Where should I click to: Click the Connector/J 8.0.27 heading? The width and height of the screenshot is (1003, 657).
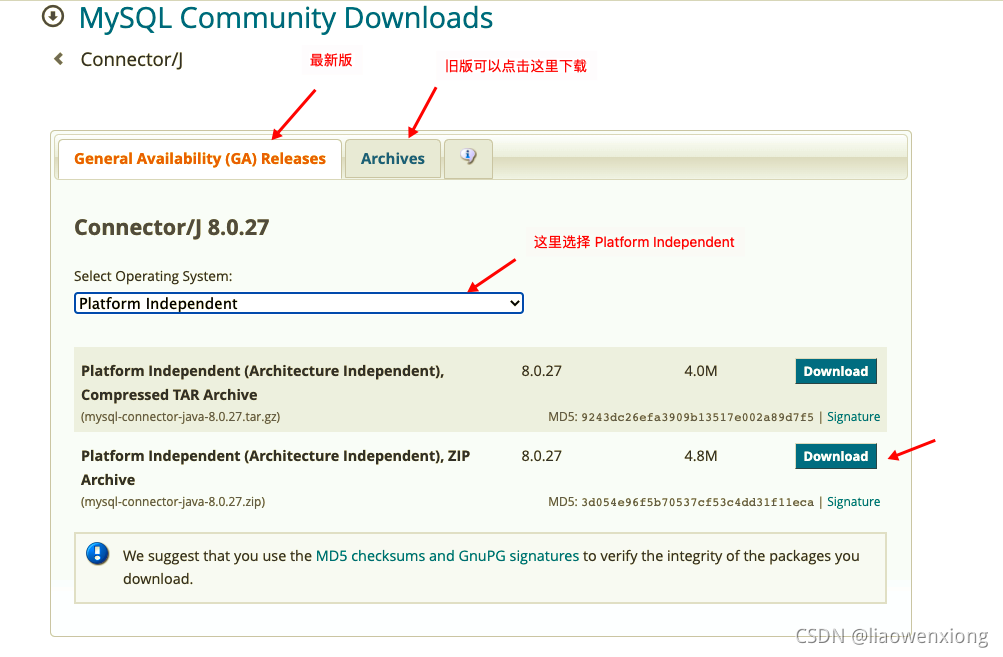click(x=171, y=227)
